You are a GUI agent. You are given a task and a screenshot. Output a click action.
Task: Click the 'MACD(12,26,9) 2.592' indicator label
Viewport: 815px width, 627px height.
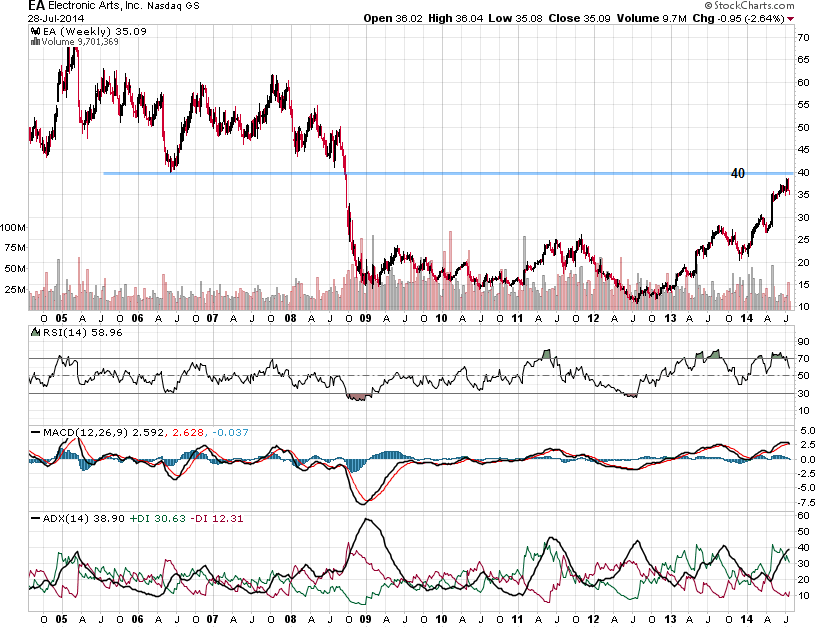click(x=103, y=433)
